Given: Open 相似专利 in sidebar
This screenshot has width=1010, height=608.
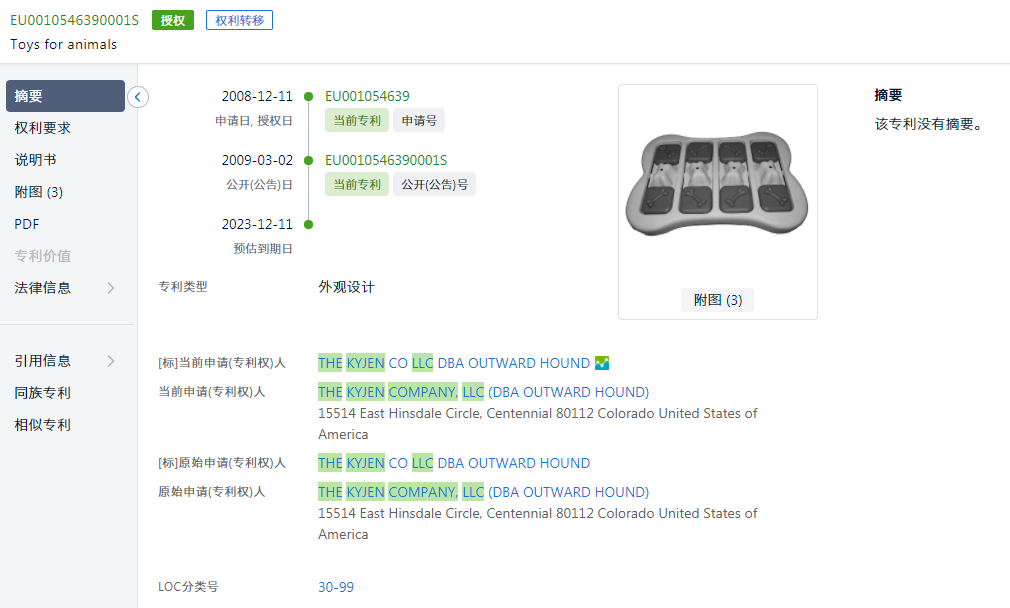Looking at the screenshot, I should [43, 425].
